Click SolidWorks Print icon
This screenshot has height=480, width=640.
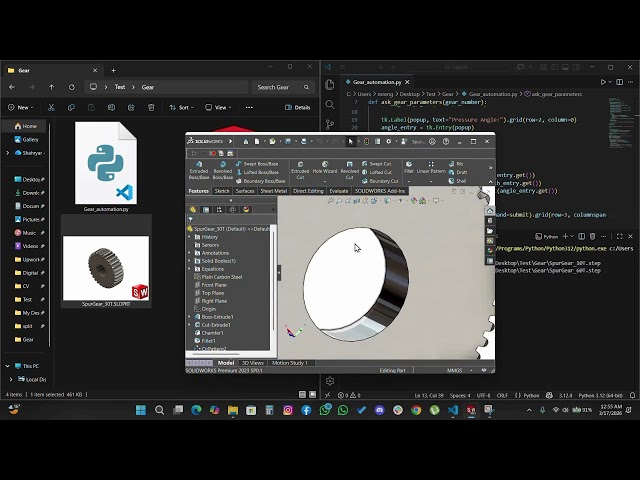click(303, 141)
